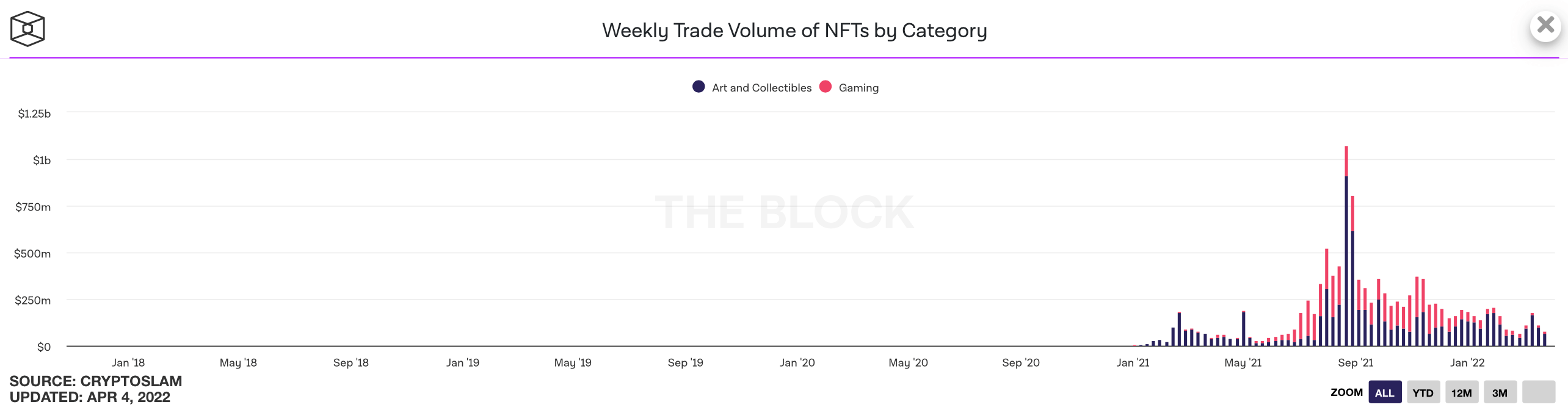Click the Jan '22 x-axis label
1568x410 pixels.
click(1467, 363)
